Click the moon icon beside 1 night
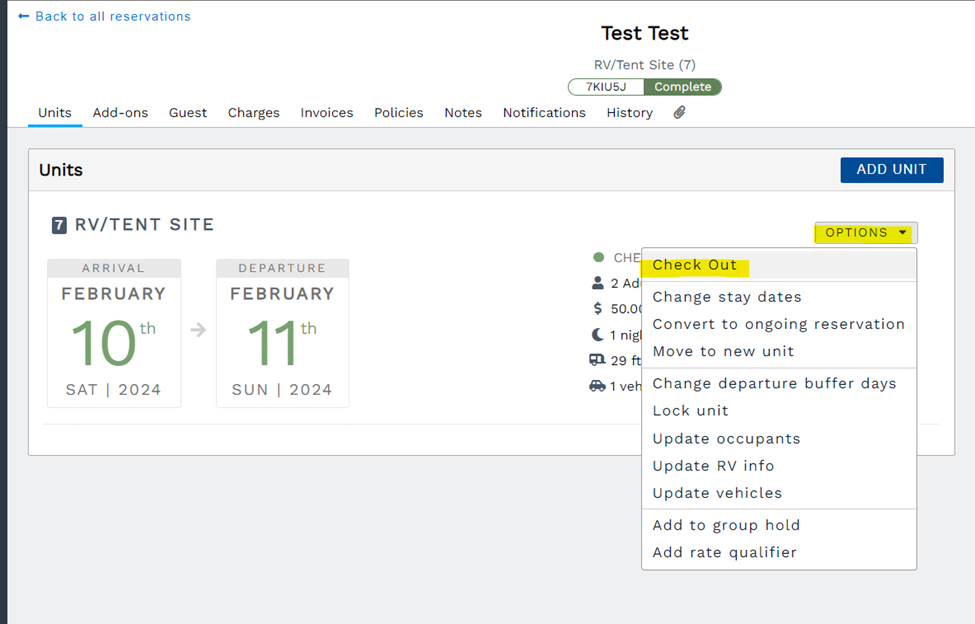 point(596,335)
